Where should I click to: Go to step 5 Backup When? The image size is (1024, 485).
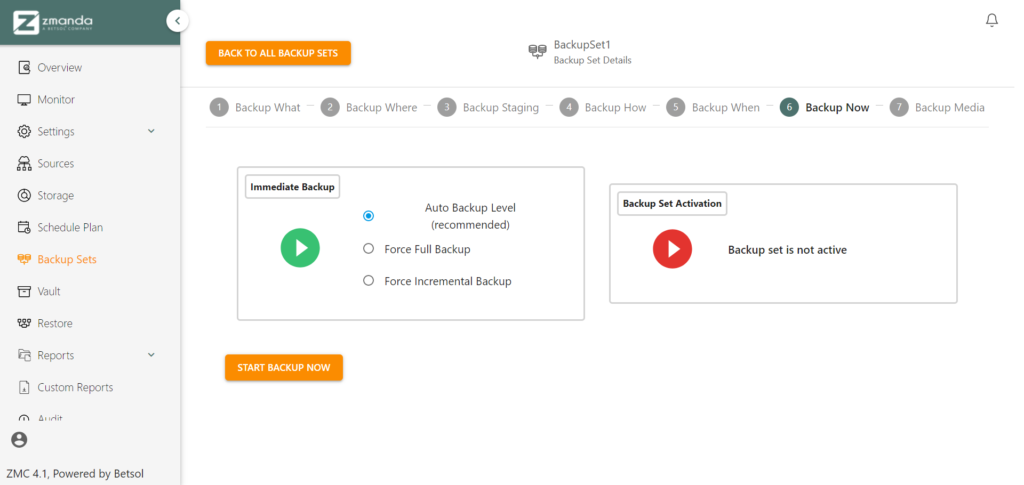point(713,108)
